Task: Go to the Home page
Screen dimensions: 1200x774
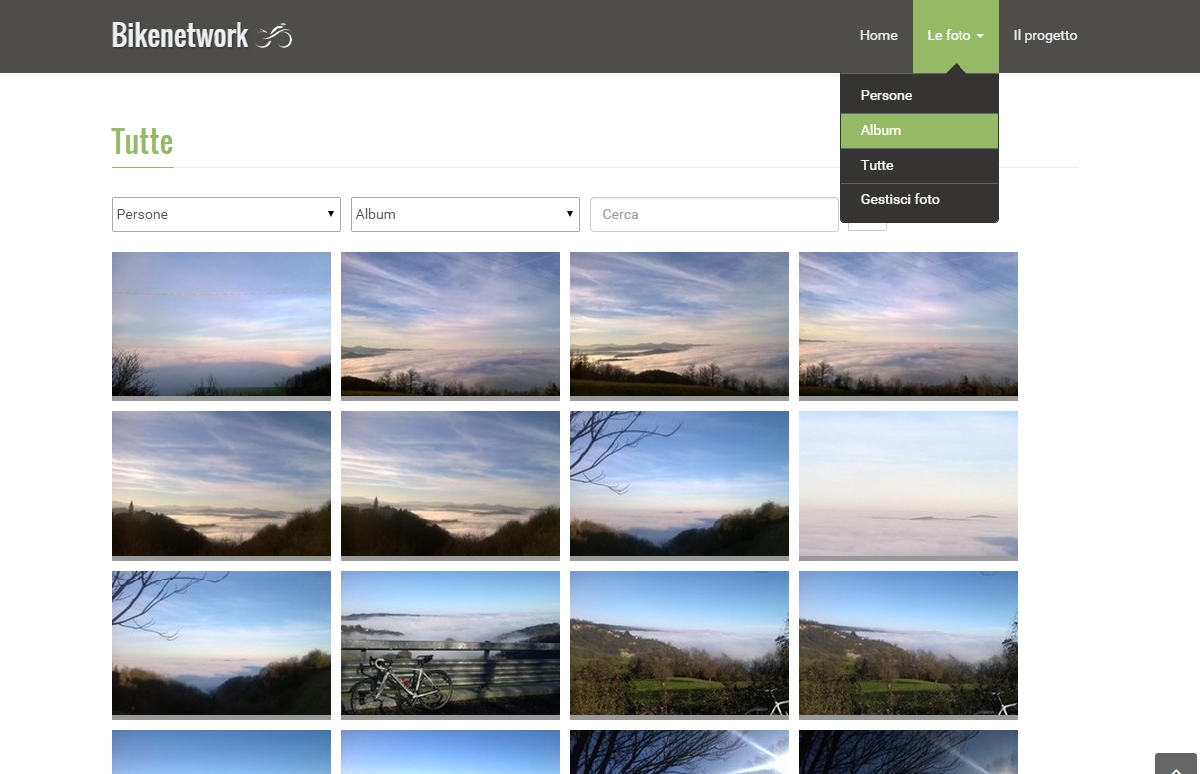Action: tap(878, 36)
